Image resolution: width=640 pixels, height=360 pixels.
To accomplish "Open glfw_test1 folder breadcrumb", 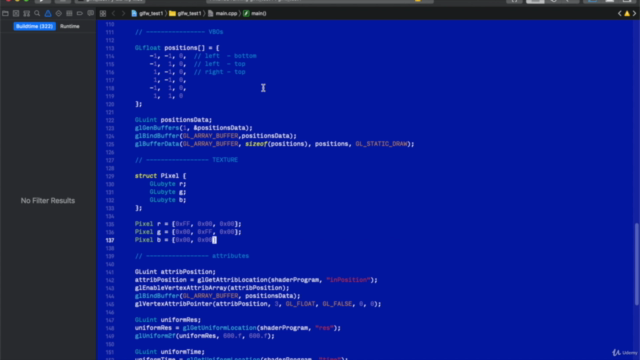I will point(185,13).
